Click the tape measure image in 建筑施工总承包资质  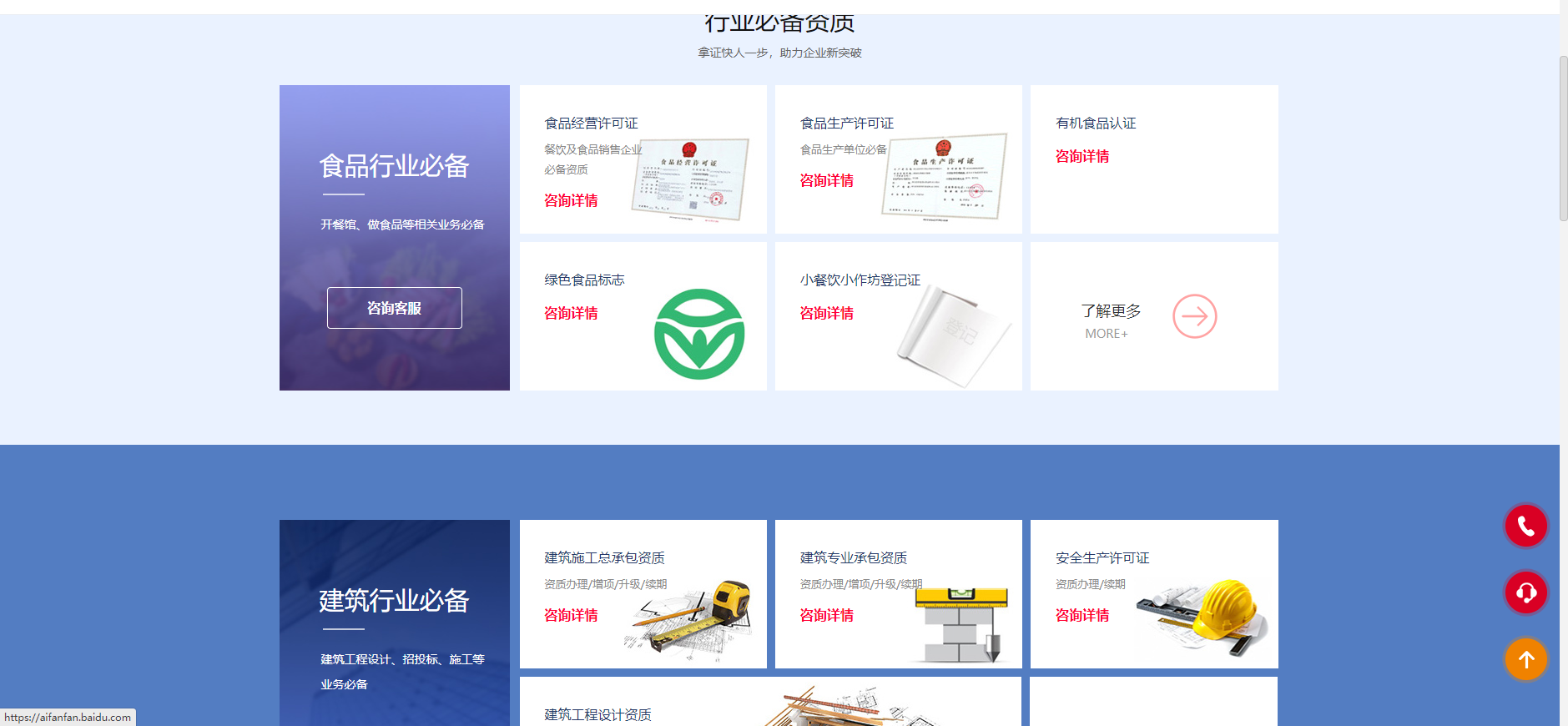[689, 621]
